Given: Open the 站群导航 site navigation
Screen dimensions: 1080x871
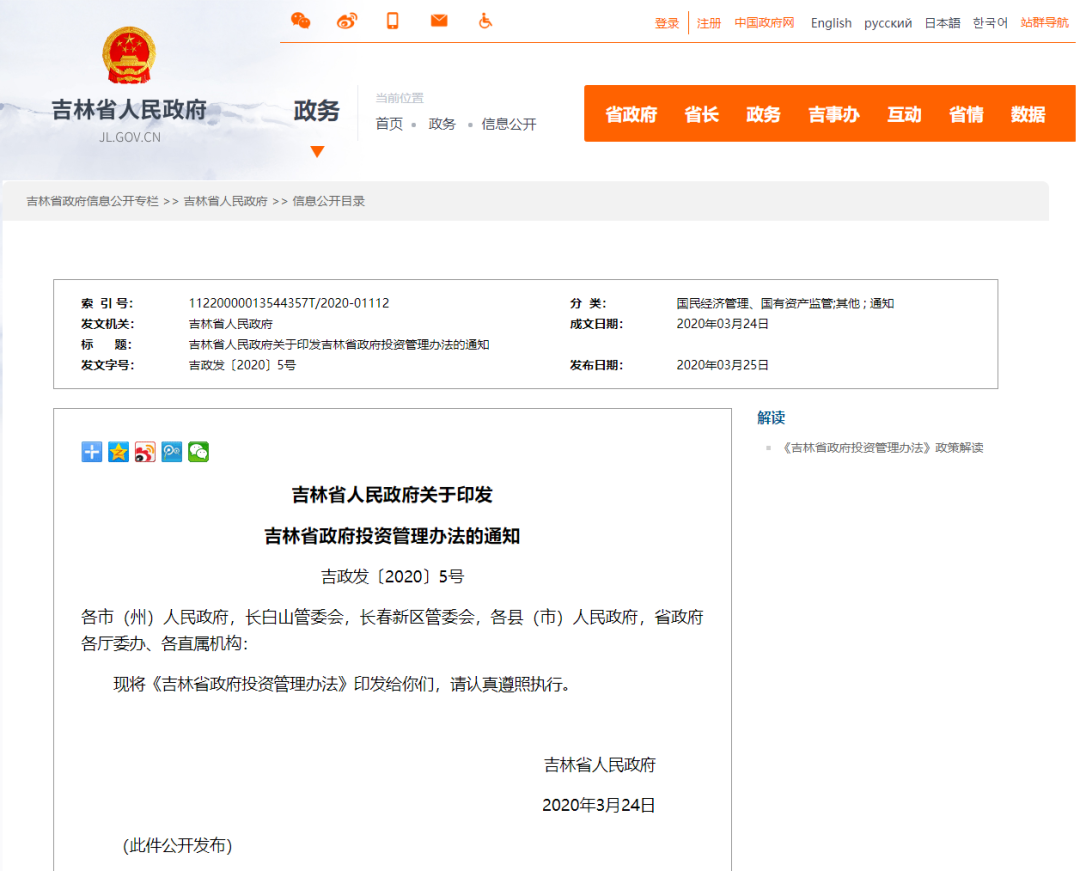Looking at the screenshot, I should pos(1044,23).
